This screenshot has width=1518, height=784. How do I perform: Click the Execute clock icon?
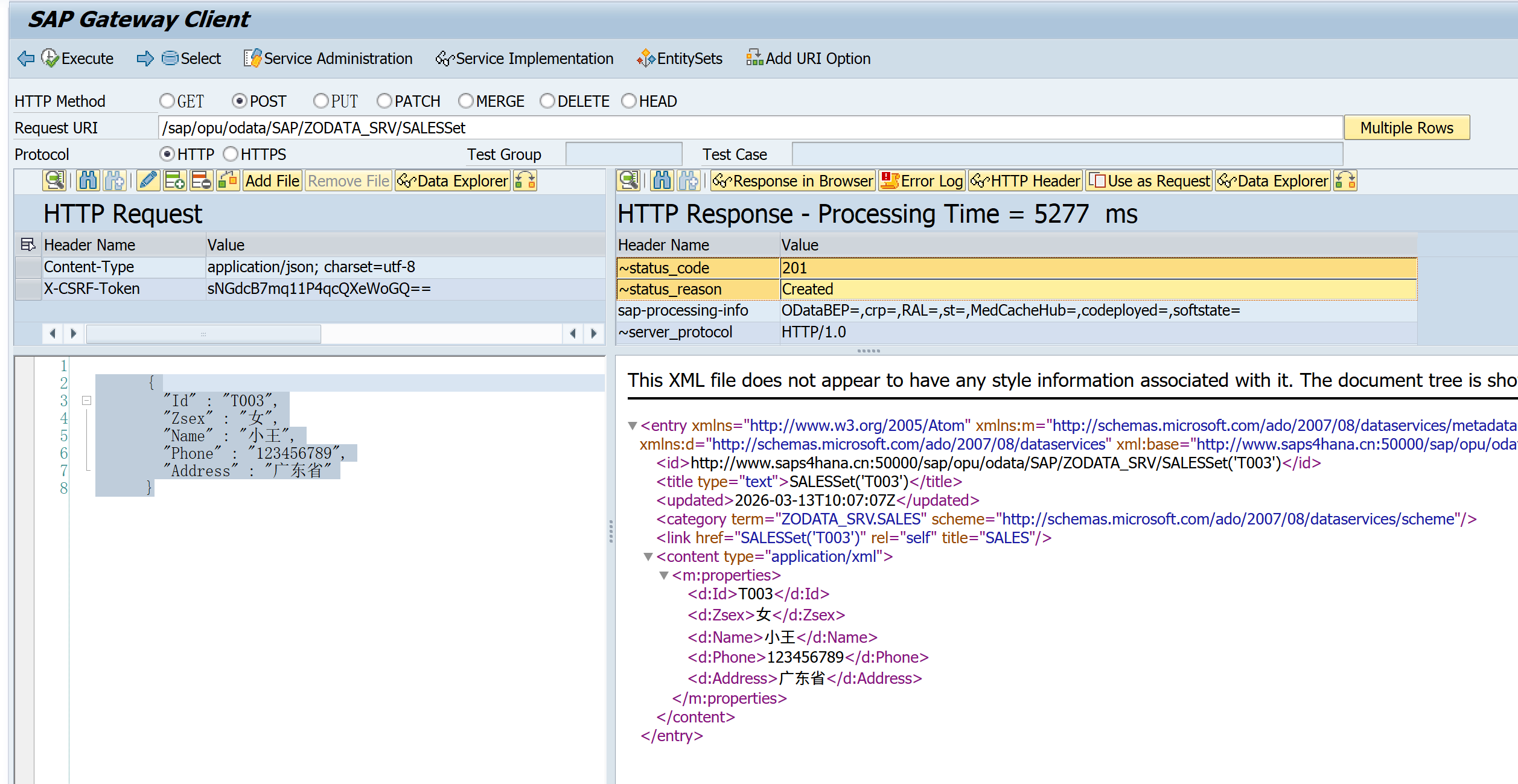click(49, 59)
